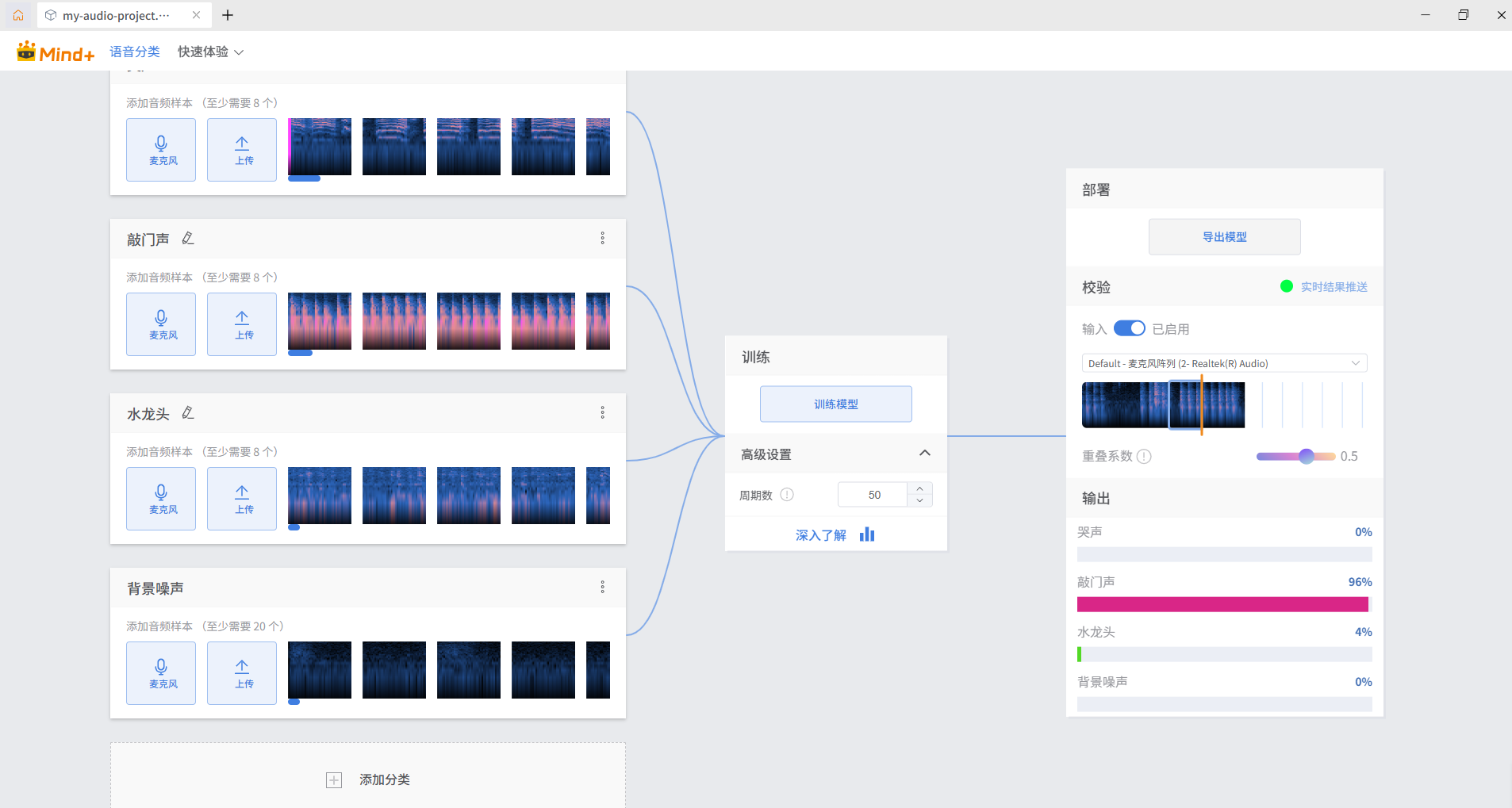Image resolution: width=1512 pixels, height=808 pixels.
Task: Open more options for 背景噪声 class
Action: click(x=602, y=588)
